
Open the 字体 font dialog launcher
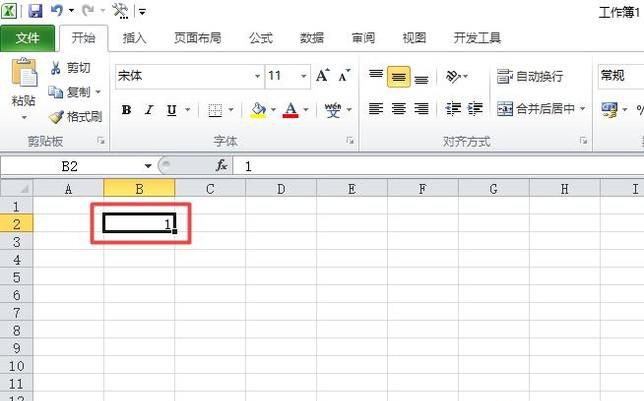point(350,141)
